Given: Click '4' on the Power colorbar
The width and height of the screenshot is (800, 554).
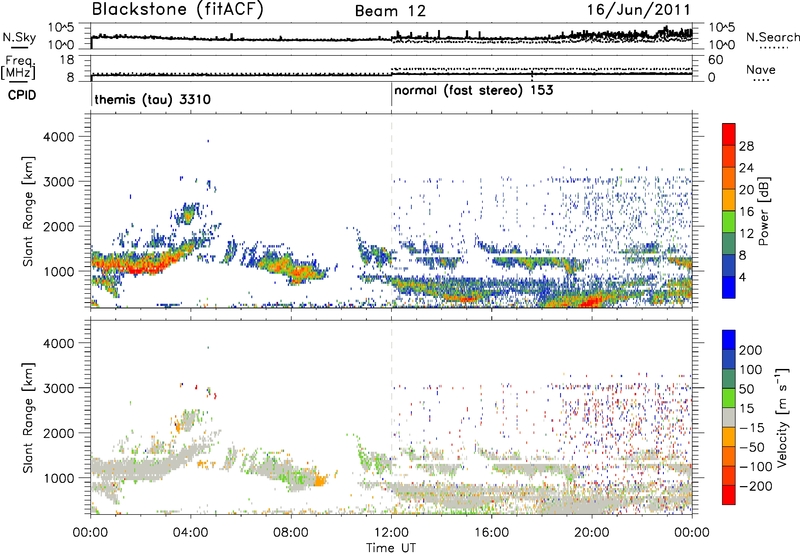Looking at the screenshot, I should pos(743,277).
